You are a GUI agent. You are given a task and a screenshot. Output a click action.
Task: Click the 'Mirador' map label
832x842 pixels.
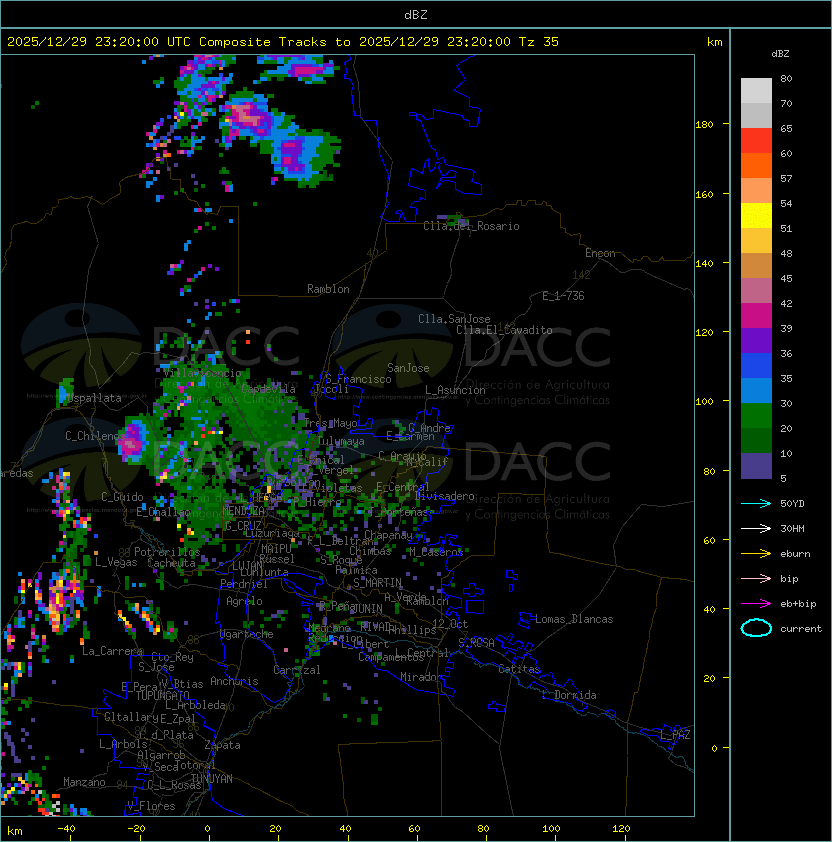[421, 677]
